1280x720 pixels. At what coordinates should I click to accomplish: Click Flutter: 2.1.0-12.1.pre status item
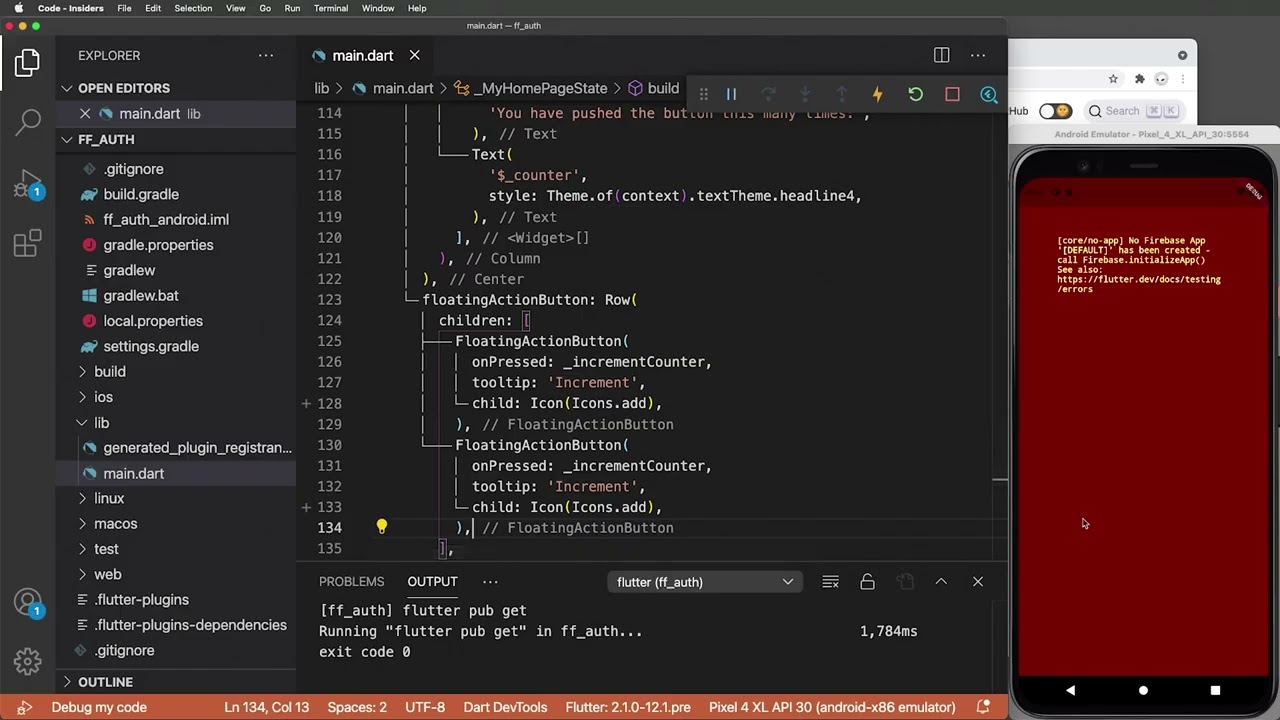(628, 707)
